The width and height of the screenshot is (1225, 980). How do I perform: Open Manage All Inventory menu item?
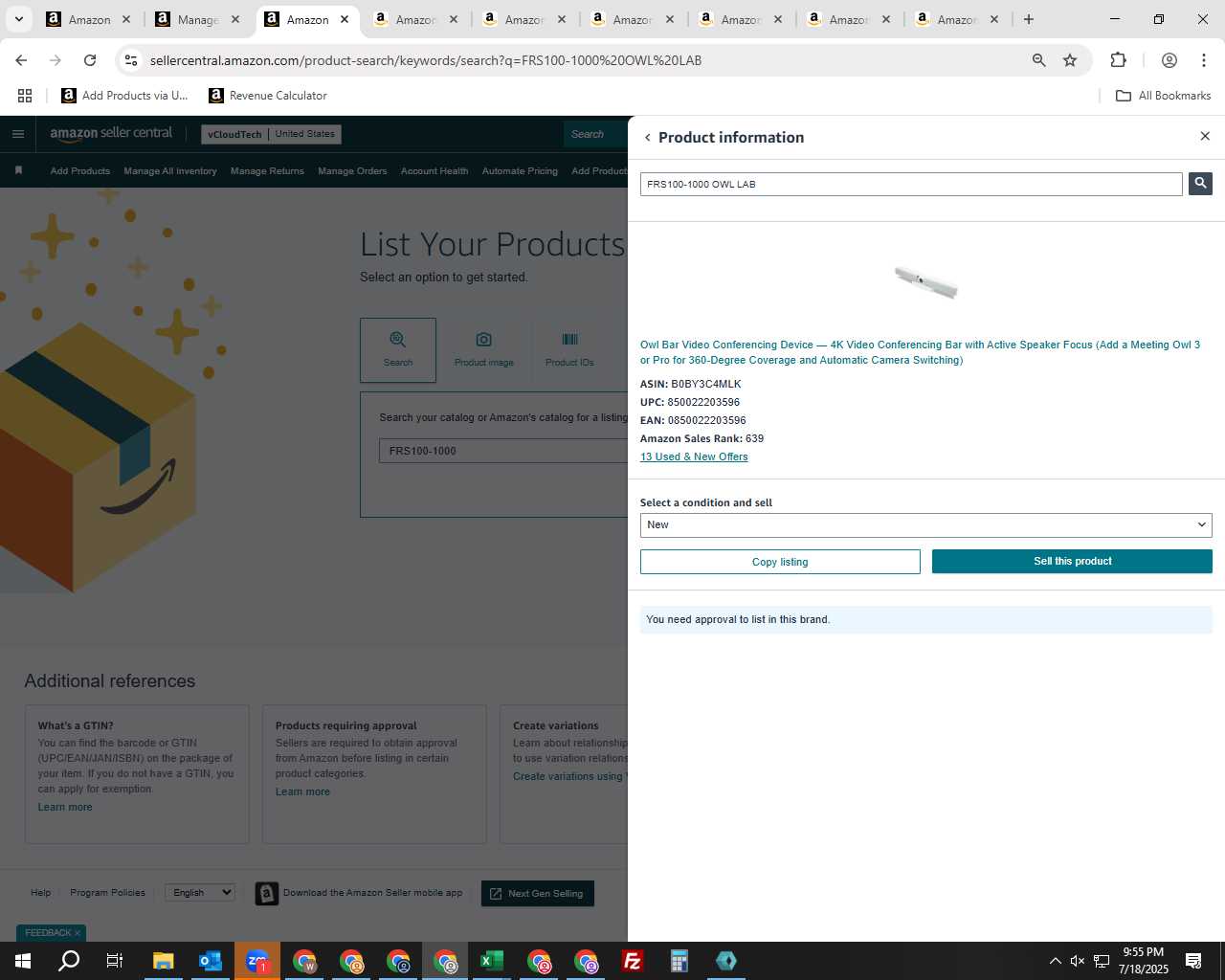[170, 171]
